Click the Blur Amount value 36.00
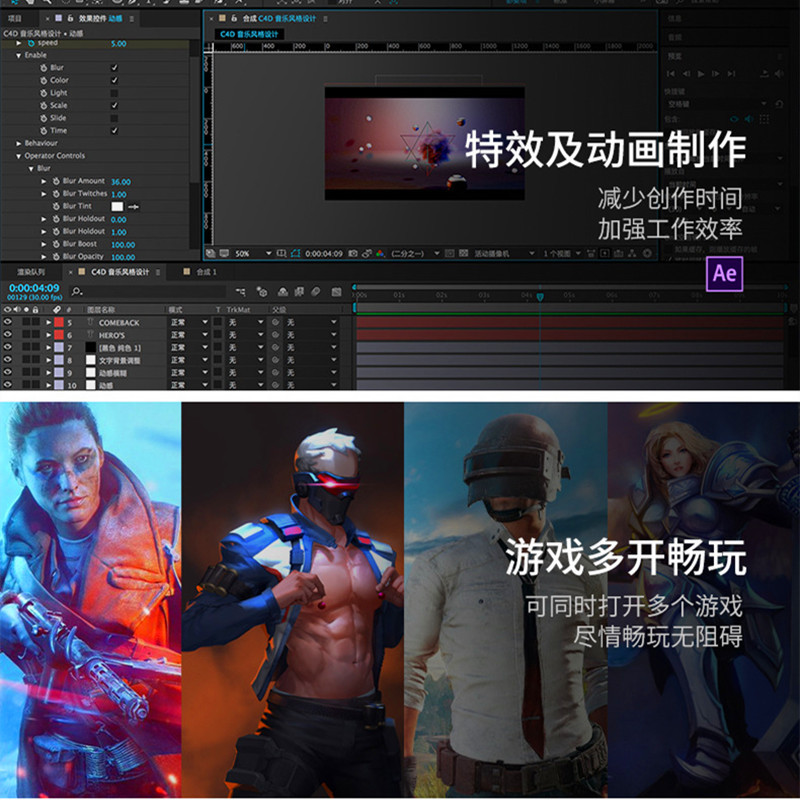 tap(121, 182)
